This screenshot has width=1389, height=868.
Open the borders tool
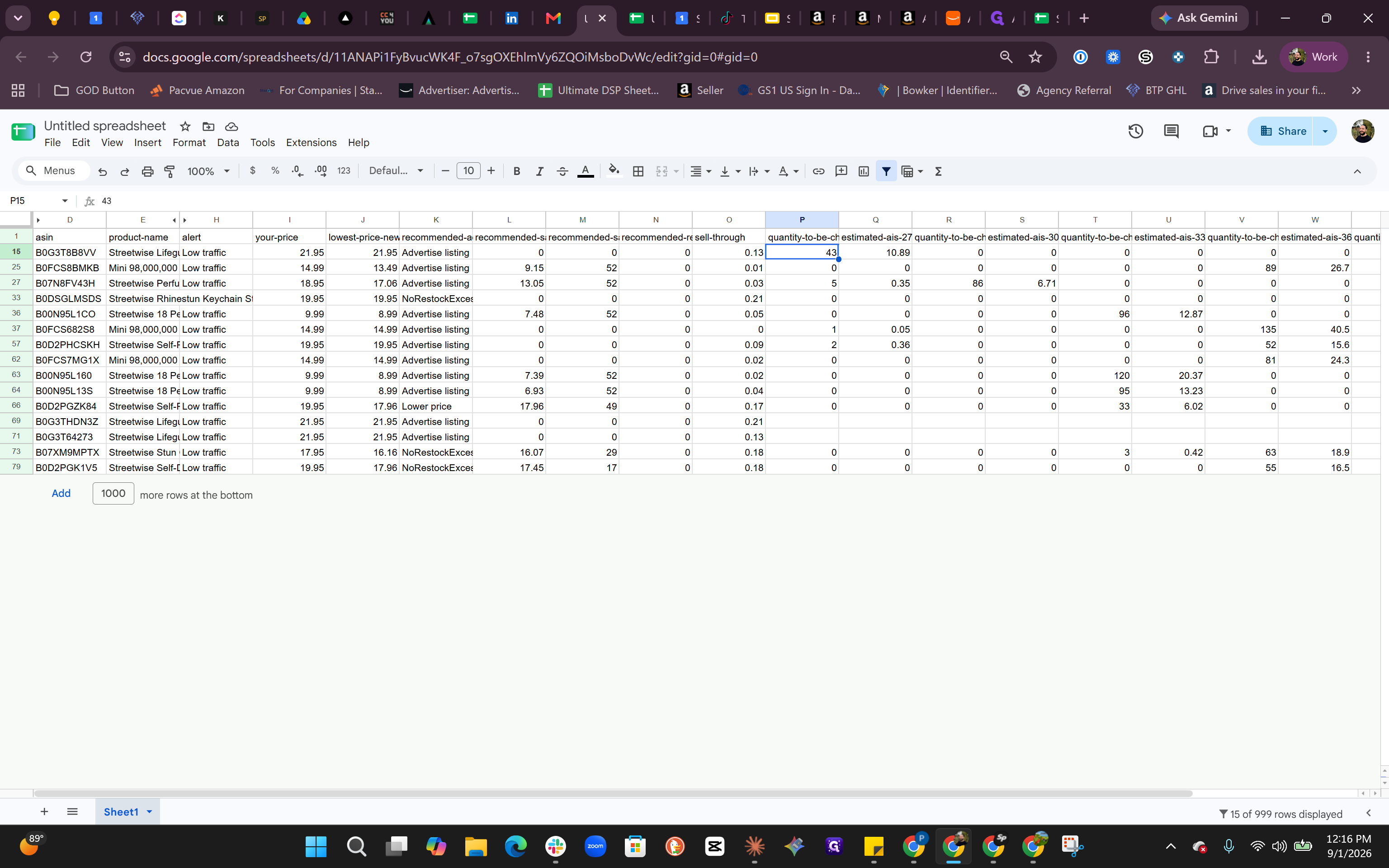pos(638,171)
